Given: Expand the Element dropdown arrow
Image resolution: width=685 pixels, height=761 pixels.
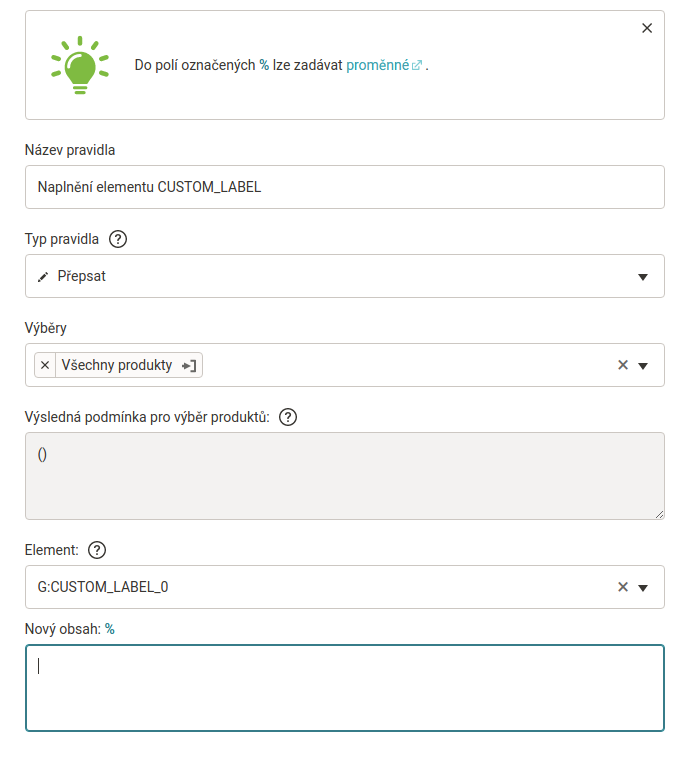Looking at the screenshot, I should pos(643,587).
